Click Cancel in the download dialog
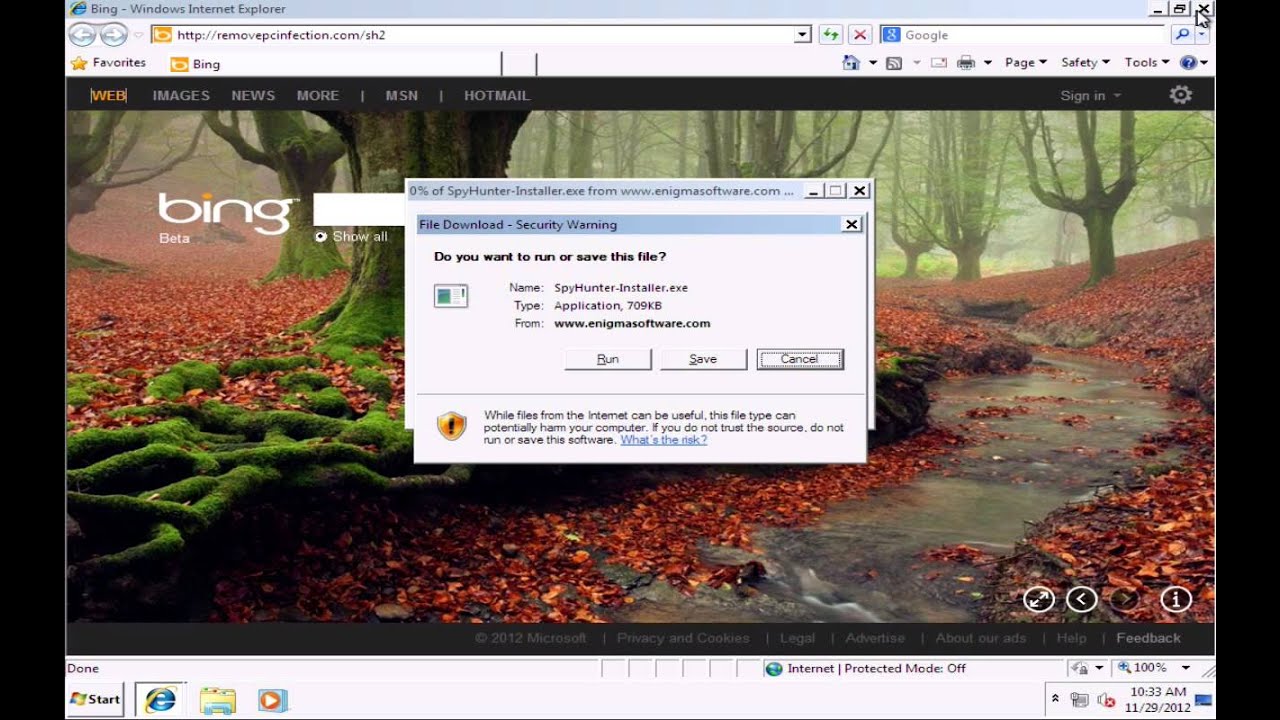Screen dimensions: 1280x720 (800, 359)
